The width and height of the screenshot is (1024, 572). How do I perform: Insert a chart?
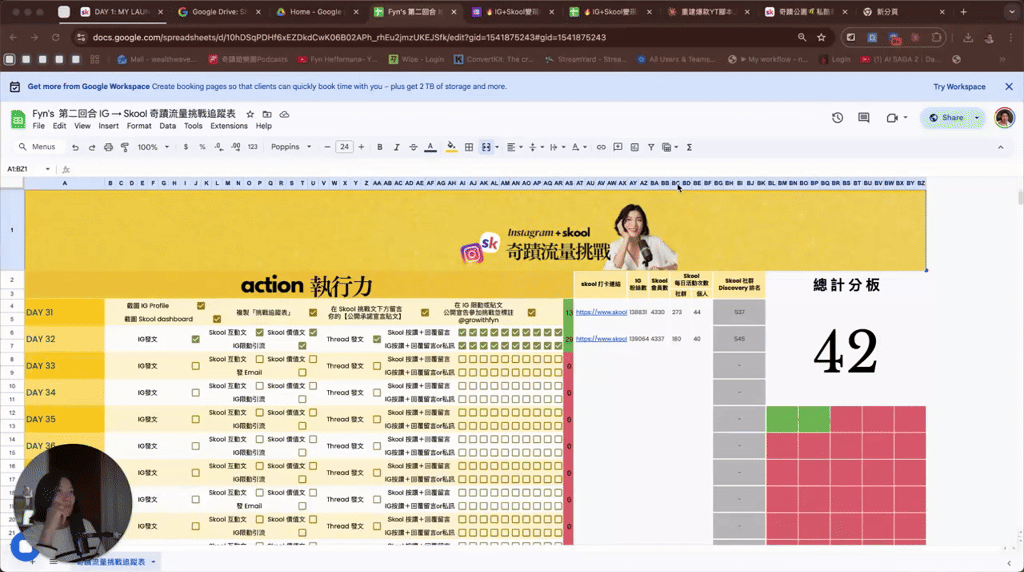click(x=635, y=148)
